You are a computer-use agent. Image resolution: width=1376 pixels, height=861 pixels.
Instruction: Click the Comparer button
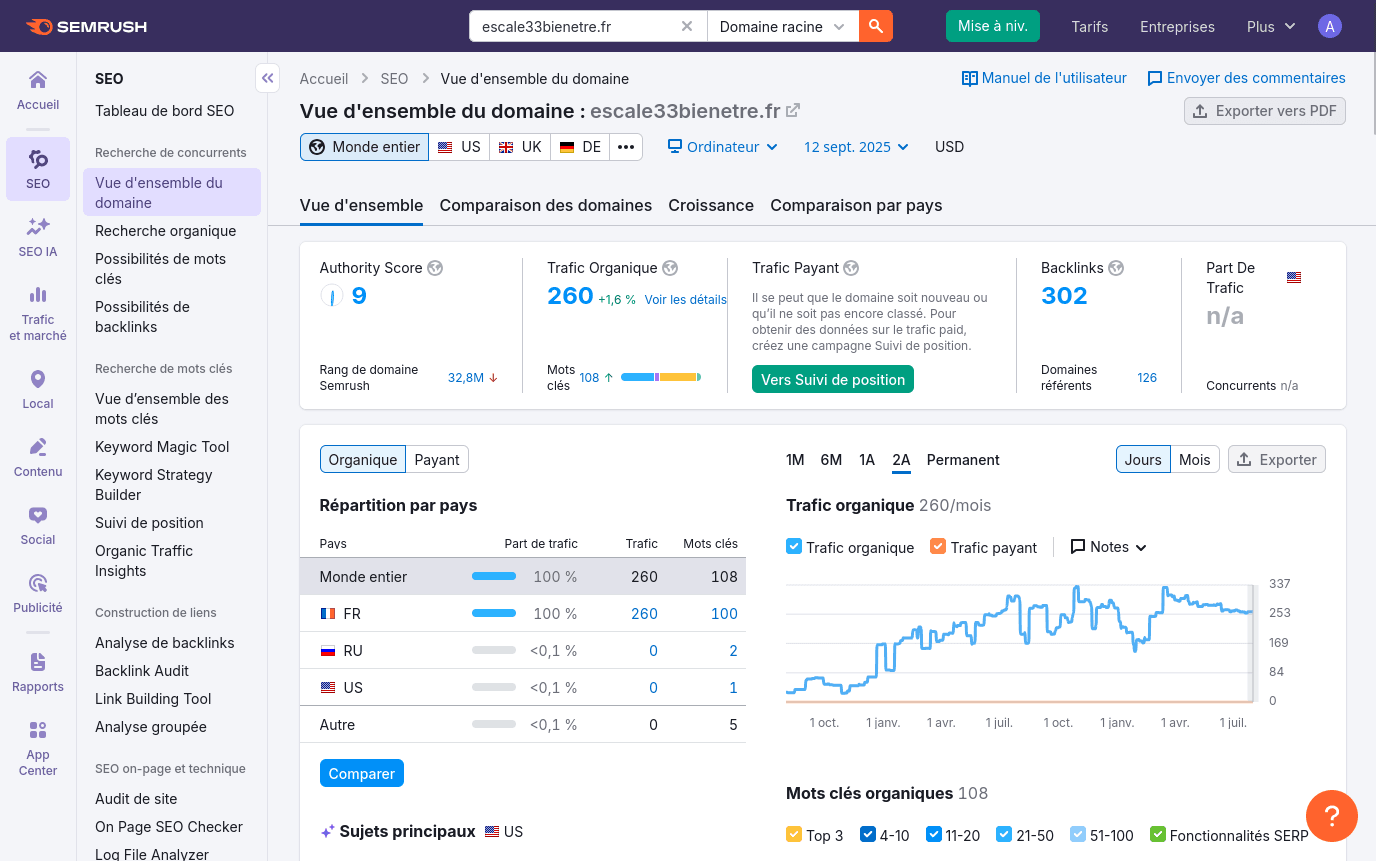coord(362,774)
